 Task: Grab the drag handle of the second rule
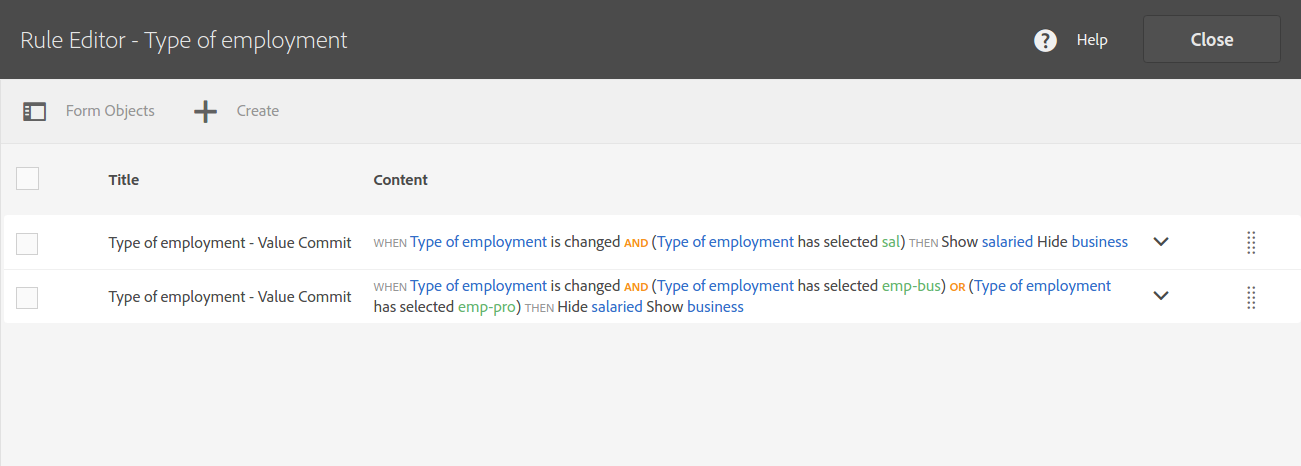[x=1250, y=297]
